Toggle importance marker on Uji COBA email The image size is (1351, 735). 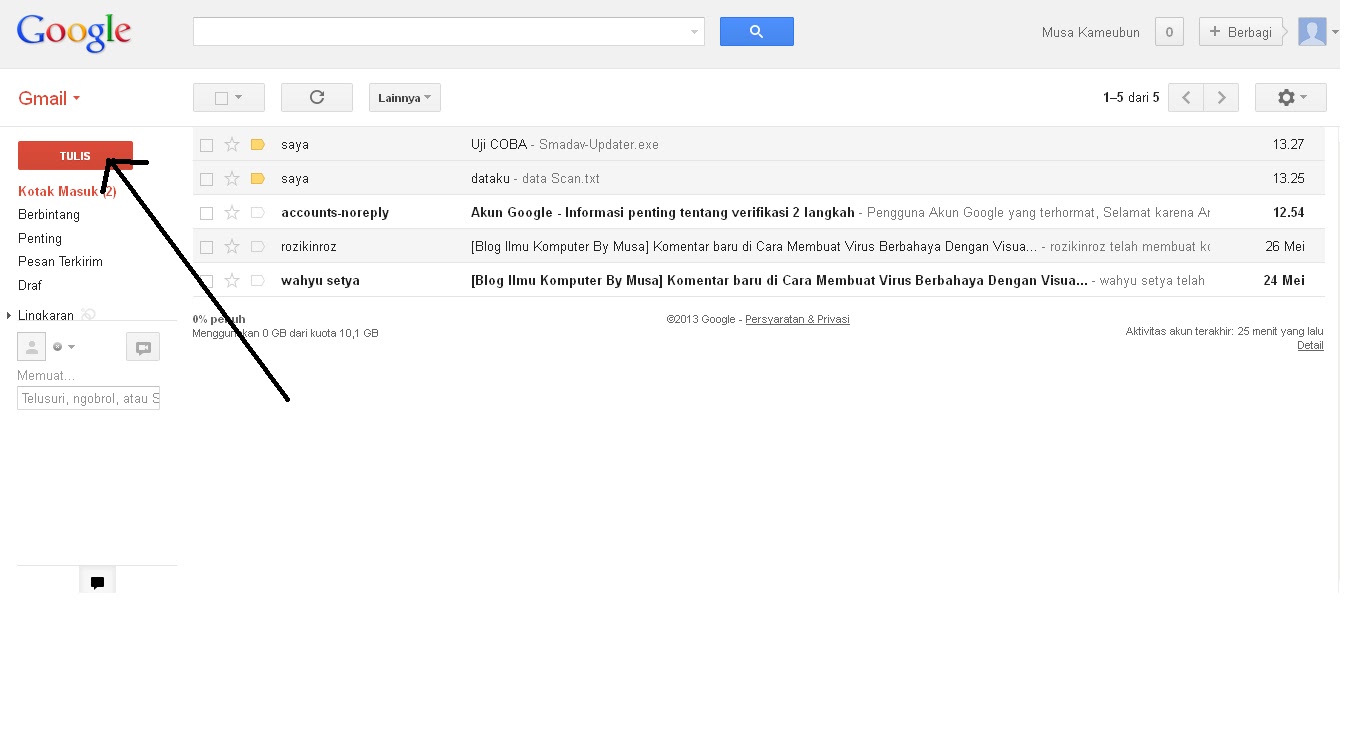(x=257, y=144)
